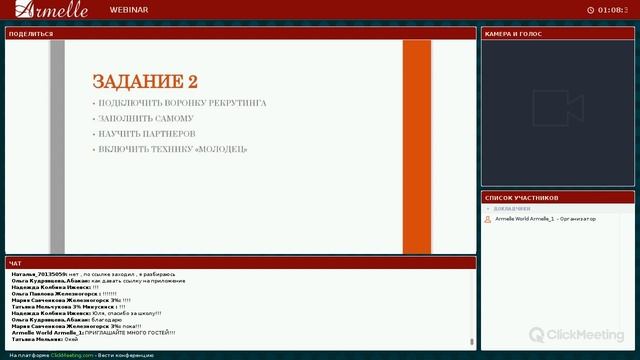
Task: Click Мария Савченкова's '!!!!' chat message
Action: 71,300
